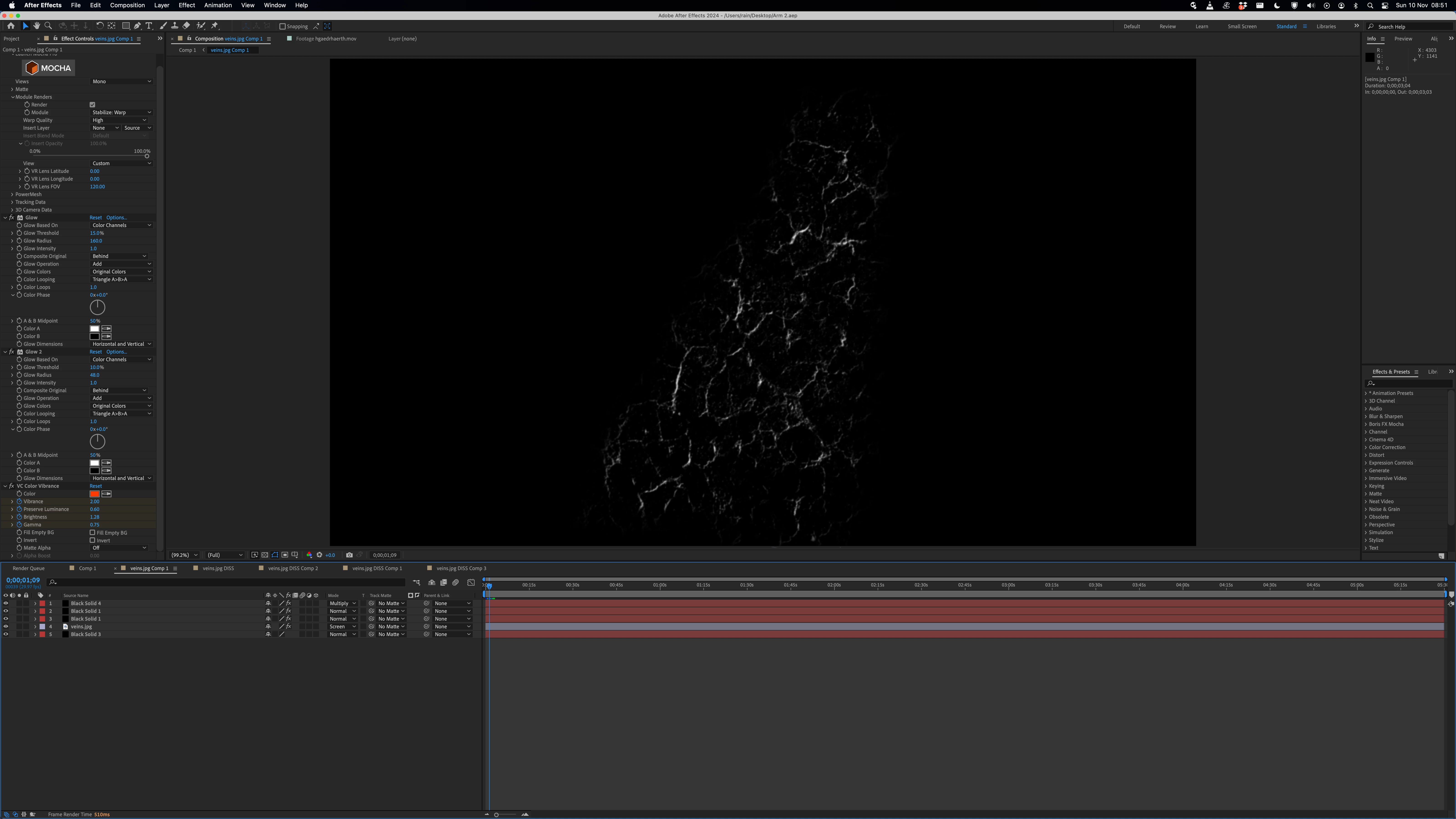The image size is (1456, 819).
Task: Hide the veins.jpg layer with eye icon
Action: click(x=6, y=626)
